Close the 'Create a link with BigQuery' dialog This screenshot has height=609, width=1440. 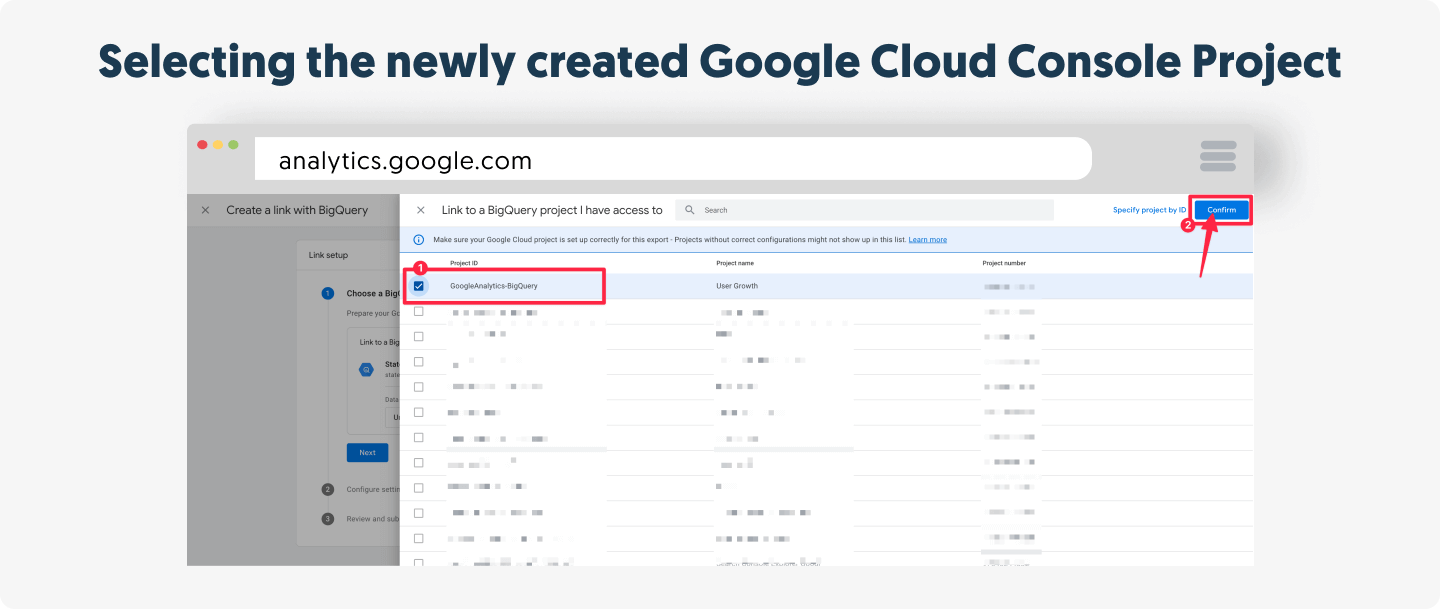click(205, 210)
